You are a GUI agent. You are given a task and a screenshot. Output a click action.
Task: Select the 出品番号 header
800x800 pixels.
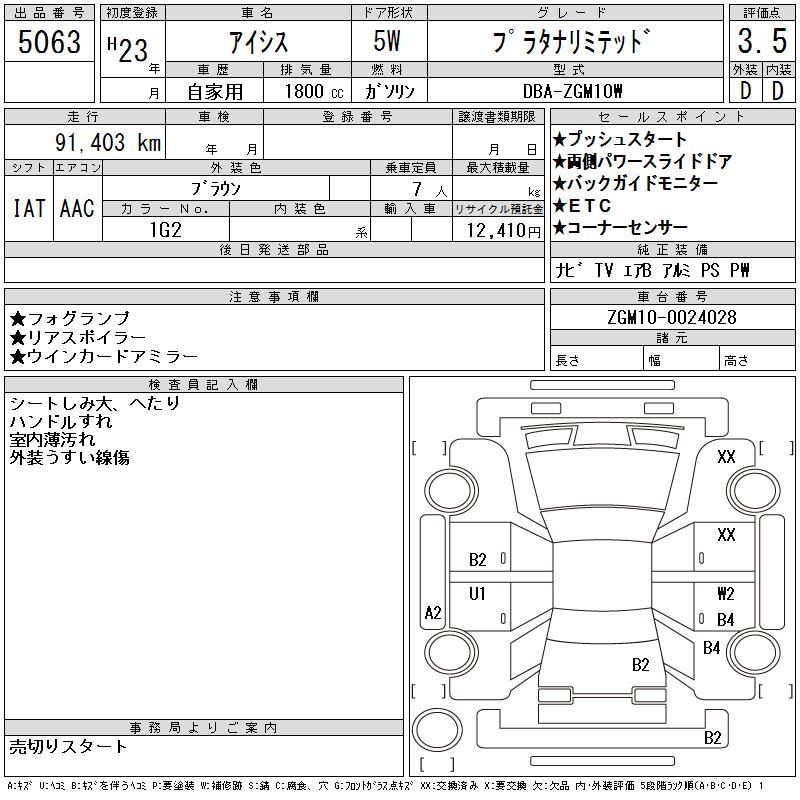click(x=49, y=13)
